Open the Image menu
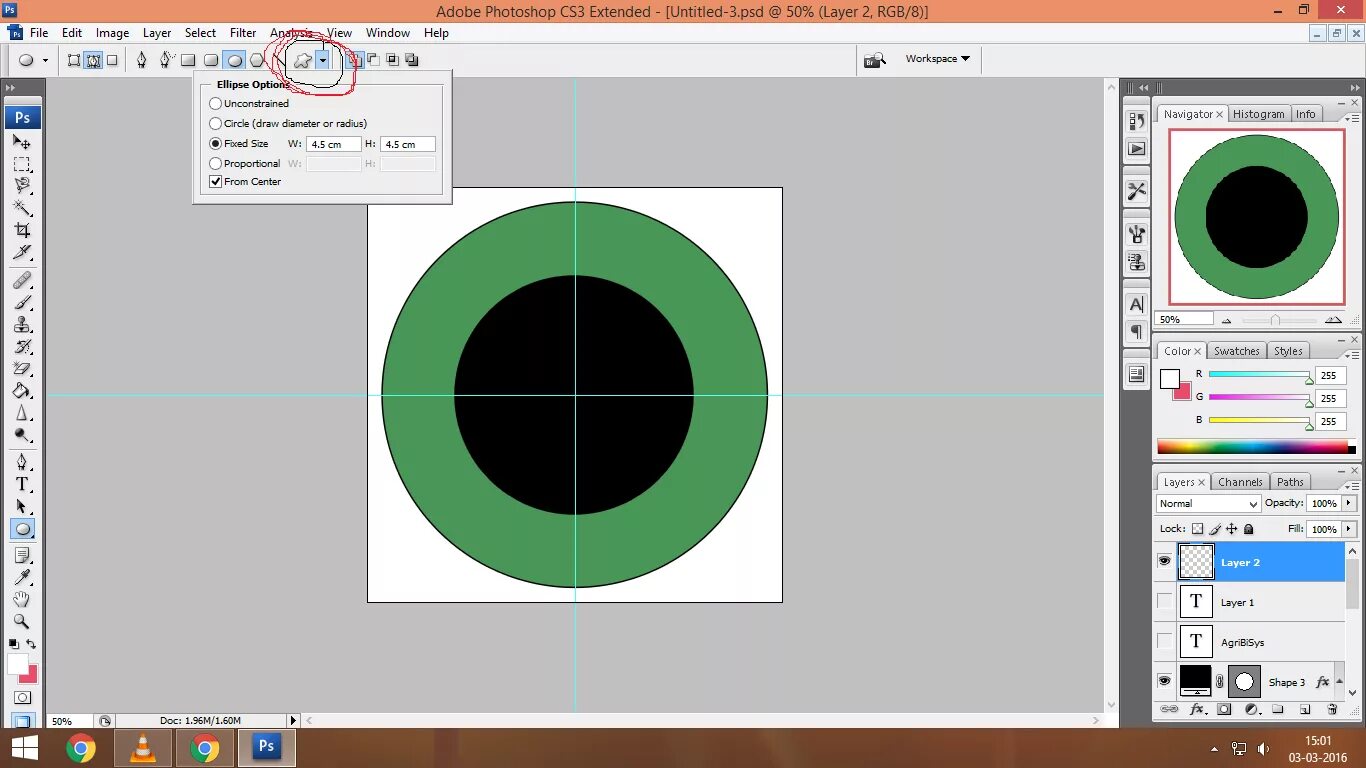The height and width of the screenshot is (768, 1366). (112, 33)
